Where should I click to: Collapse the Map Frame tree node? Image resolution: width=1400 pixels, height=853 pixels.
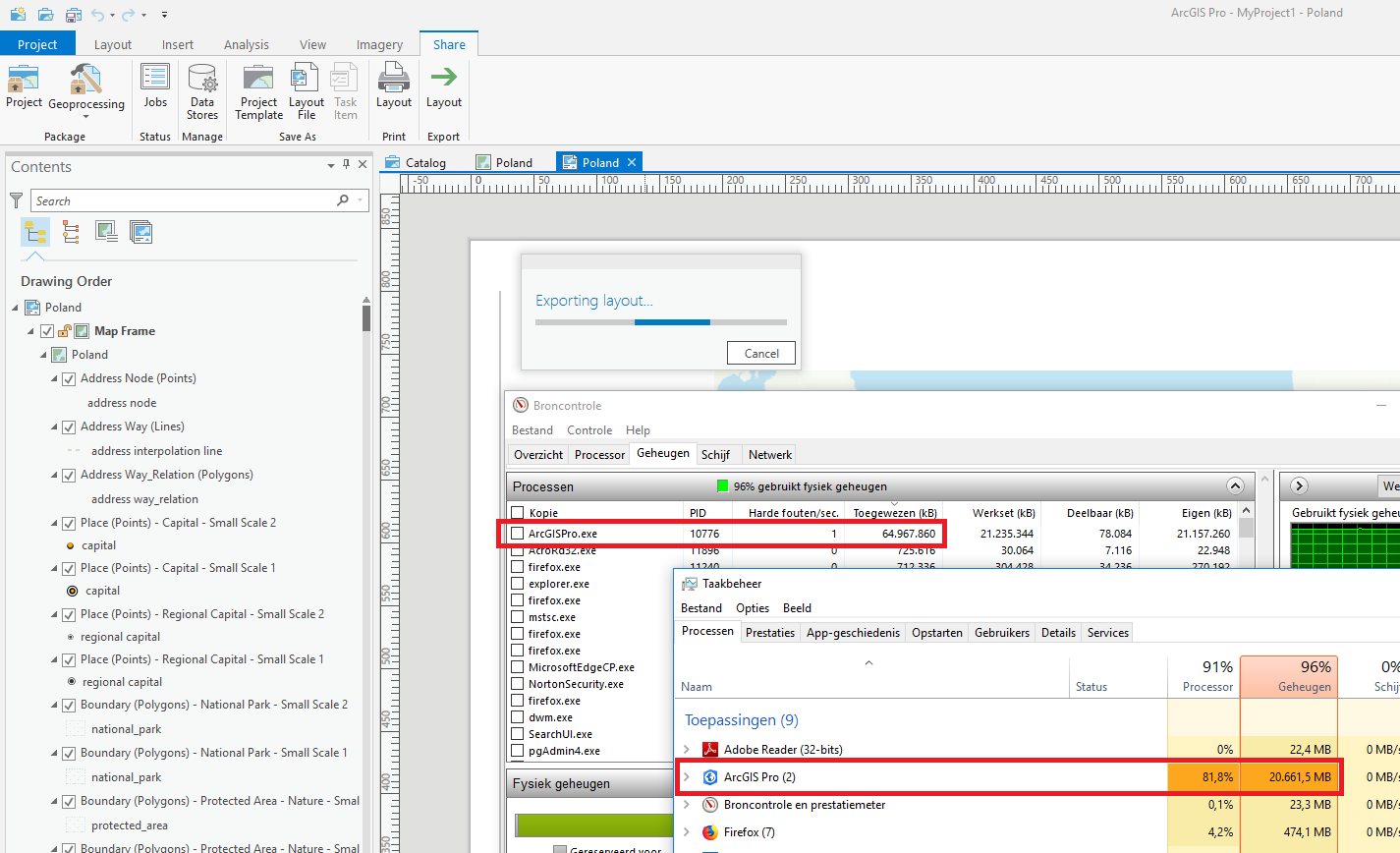[x=31, y=331]
